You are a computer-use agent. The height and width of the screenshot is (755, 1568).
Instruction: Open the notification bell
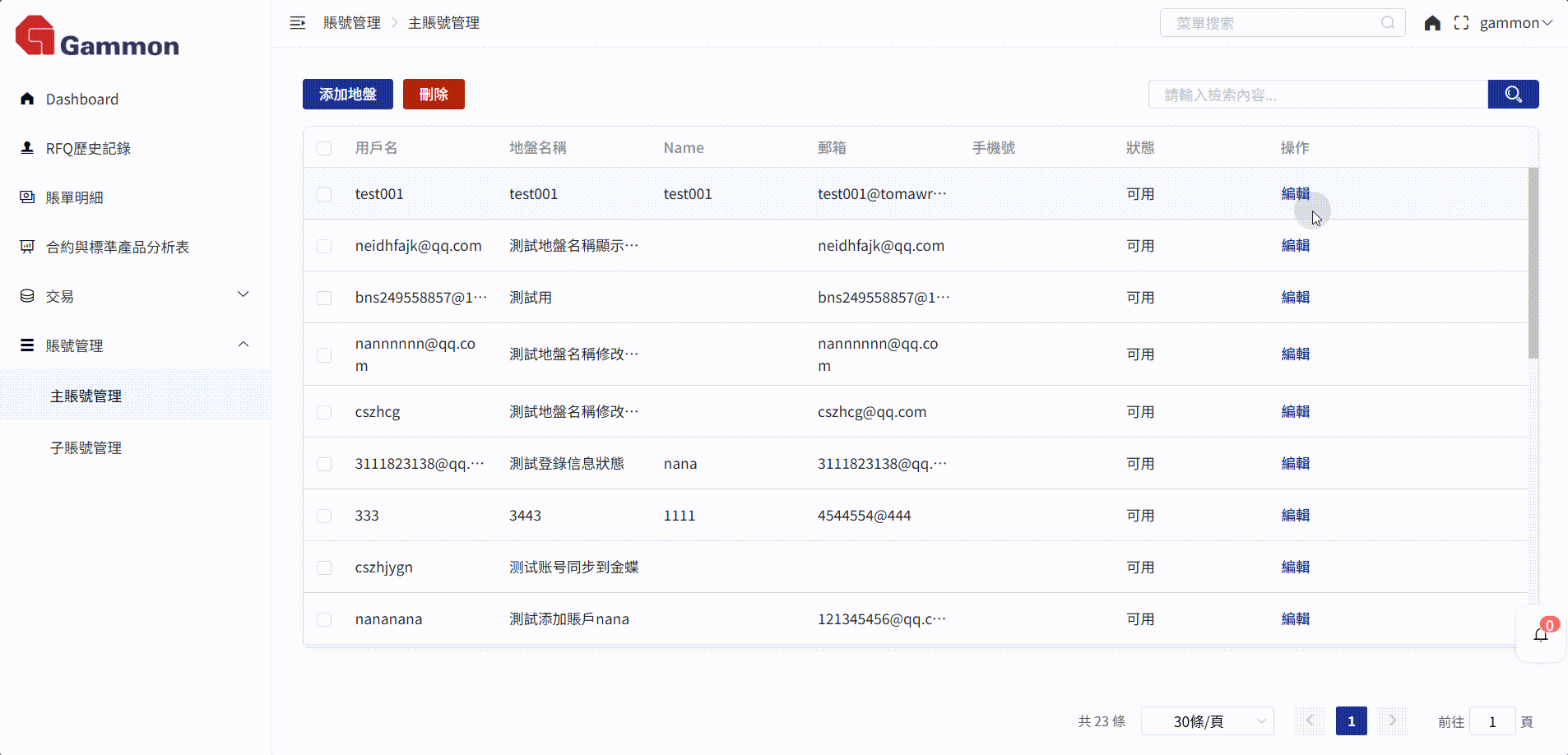(x=1540, y=635)
